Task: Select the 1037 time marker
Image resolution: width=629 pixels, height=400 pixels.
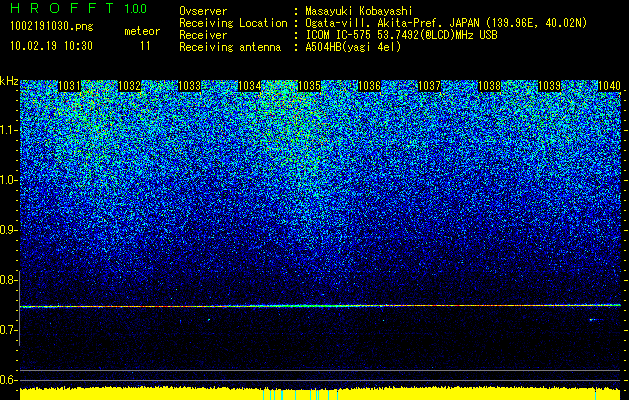Action: tap(429, 86)
